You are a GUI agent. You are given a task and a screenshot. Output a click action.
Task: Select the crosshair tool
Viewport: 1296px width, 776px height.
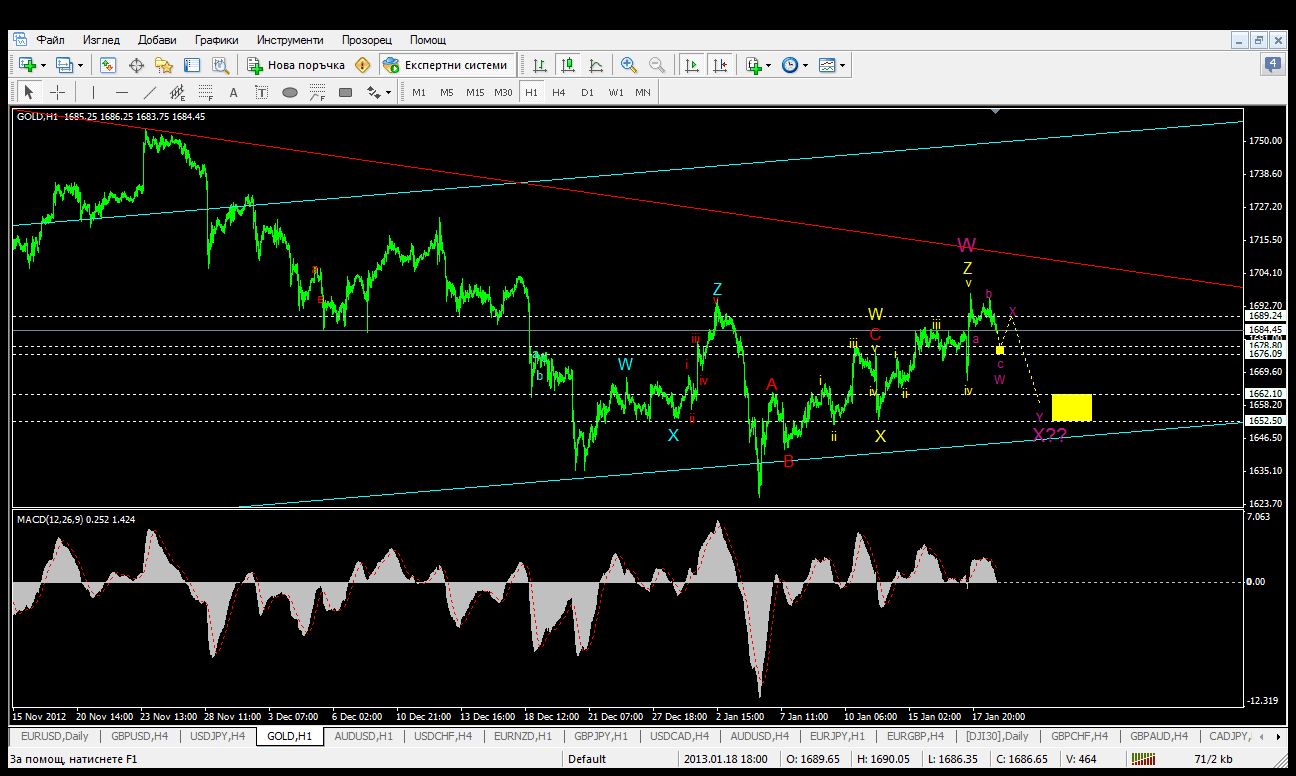tap(58, 92)
